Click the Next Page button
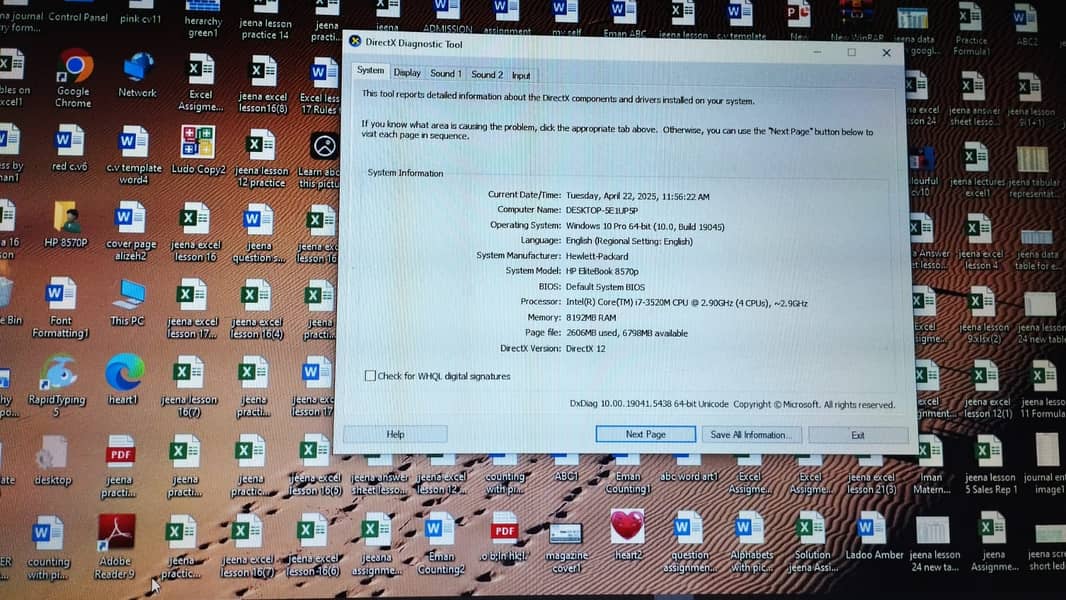Screen dimensions: 1066x600 click(645, 434)
